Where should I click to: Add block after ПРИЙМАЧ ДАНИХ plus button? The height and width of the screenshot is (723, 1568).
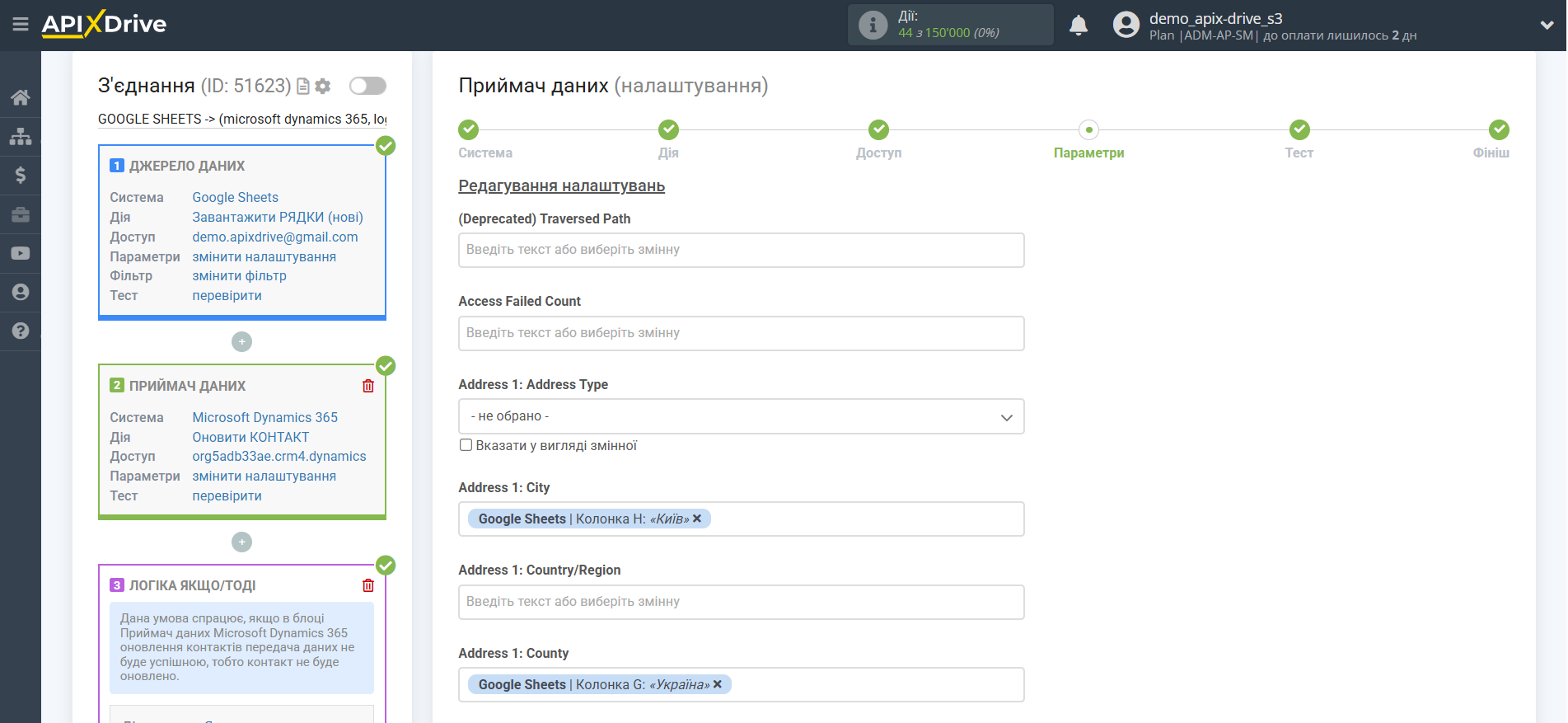point(241,542)
